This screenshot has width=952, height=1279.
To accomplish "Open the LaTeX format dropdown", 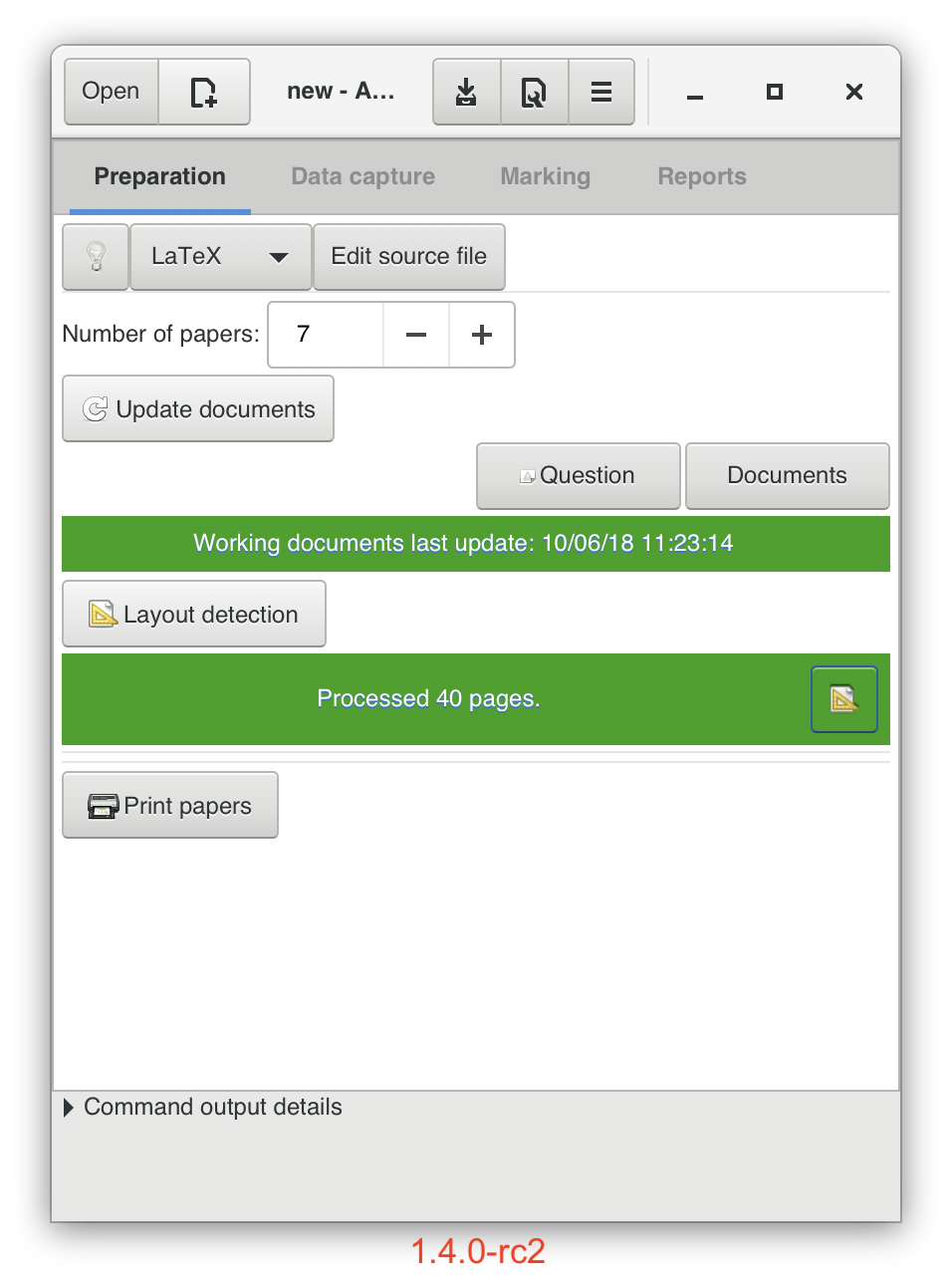I will click(x=220, y=257).
